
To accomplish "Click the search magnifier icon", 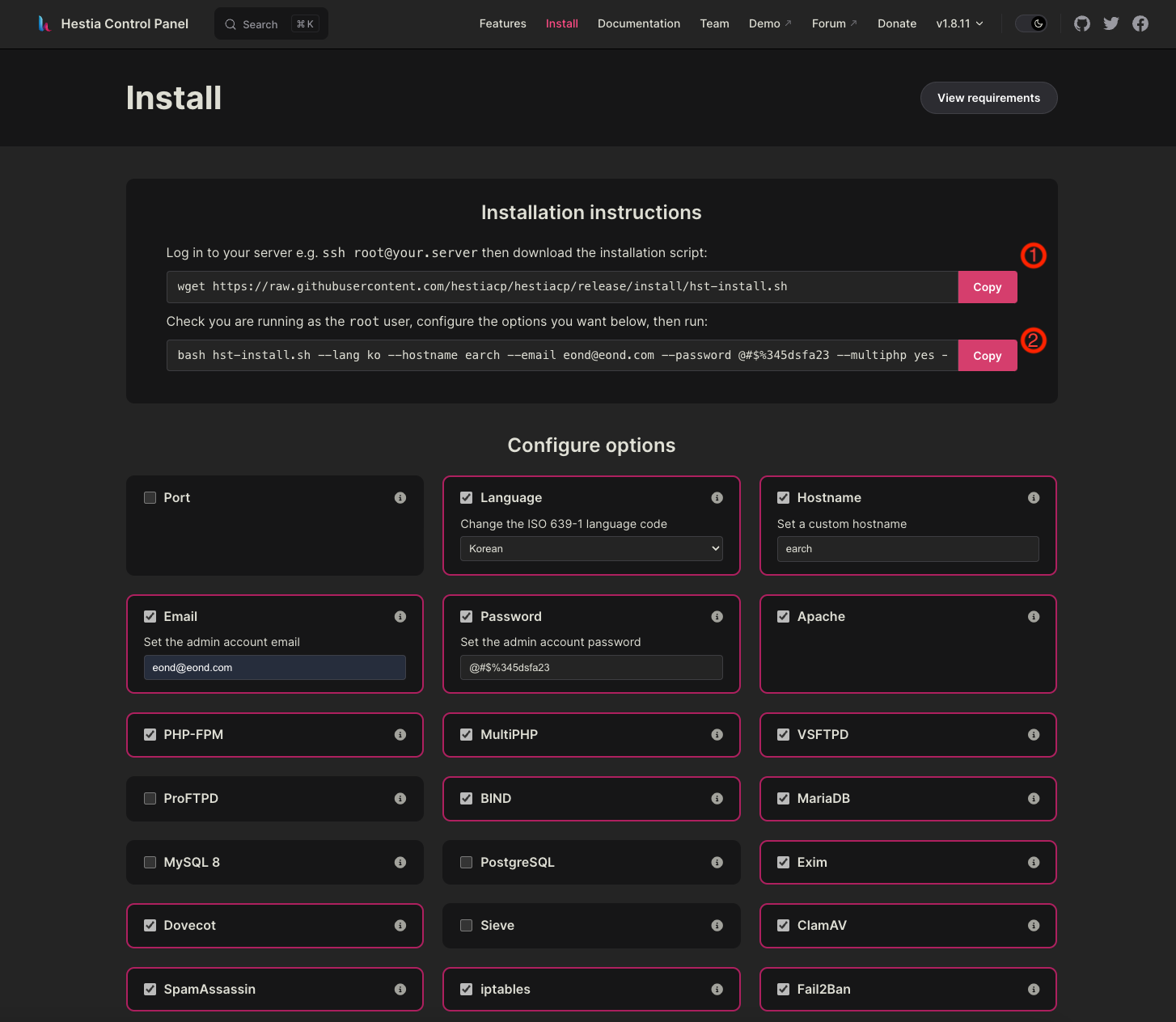I will 231,24.
